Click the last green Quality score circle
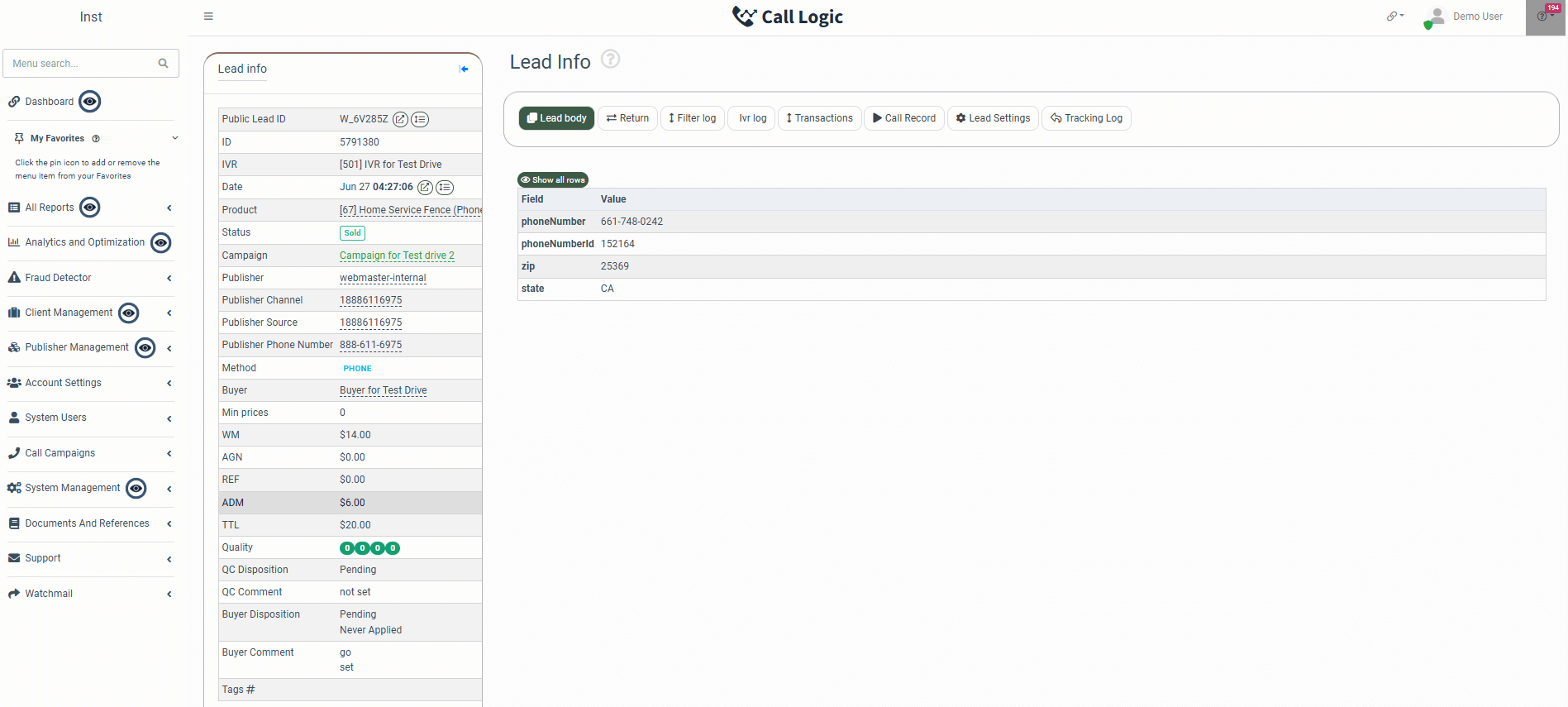Screen dimensions: 1568x707 point(393,548)
